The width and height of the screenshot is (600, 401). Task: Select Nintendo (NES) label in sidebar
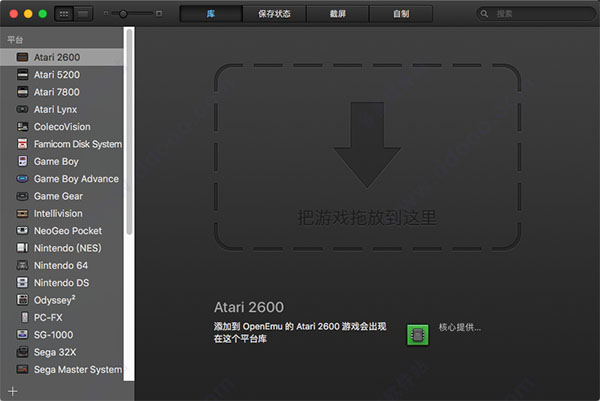tap(67, 248)
